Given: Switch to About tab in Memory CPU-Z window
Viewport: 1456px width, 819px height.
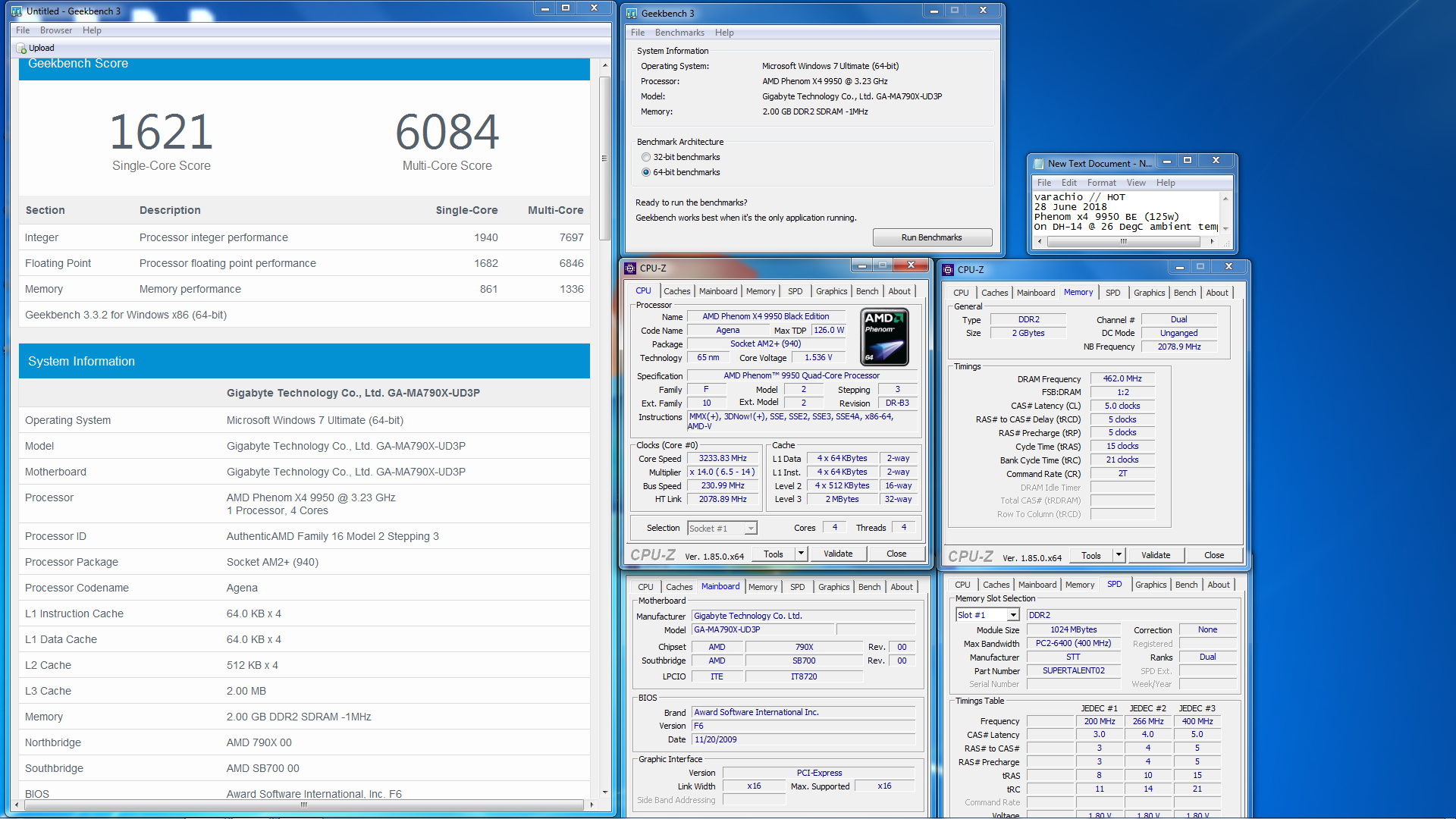Looking at the screenshot, I should coord(1217,293).
